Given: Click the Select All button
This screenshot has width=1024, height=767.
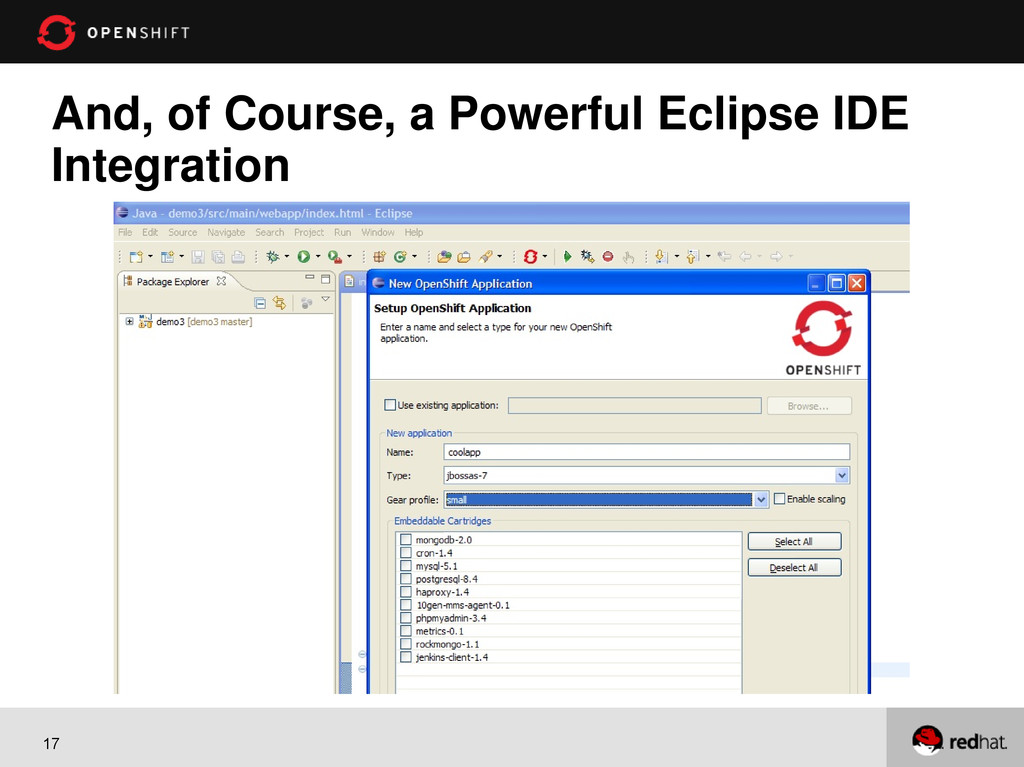Looking at the screenshot, I should (x=794, y=542).
